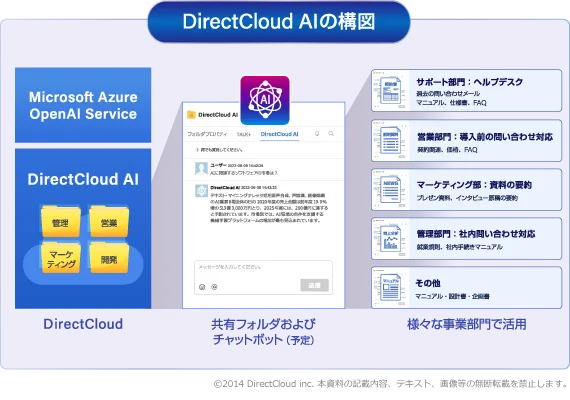Click the search magnifier icon in chat panel

pos(331,134)
